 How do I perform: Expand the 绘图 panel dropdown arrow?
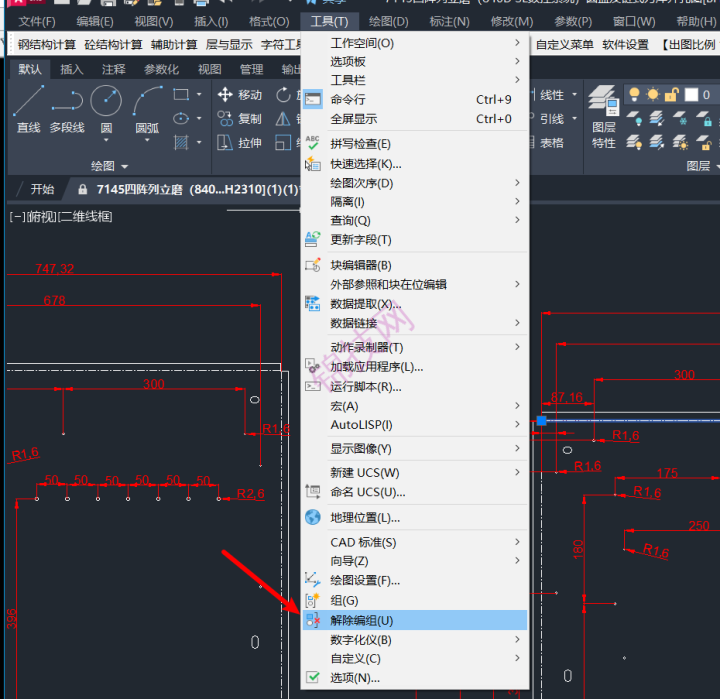(124, 166)
